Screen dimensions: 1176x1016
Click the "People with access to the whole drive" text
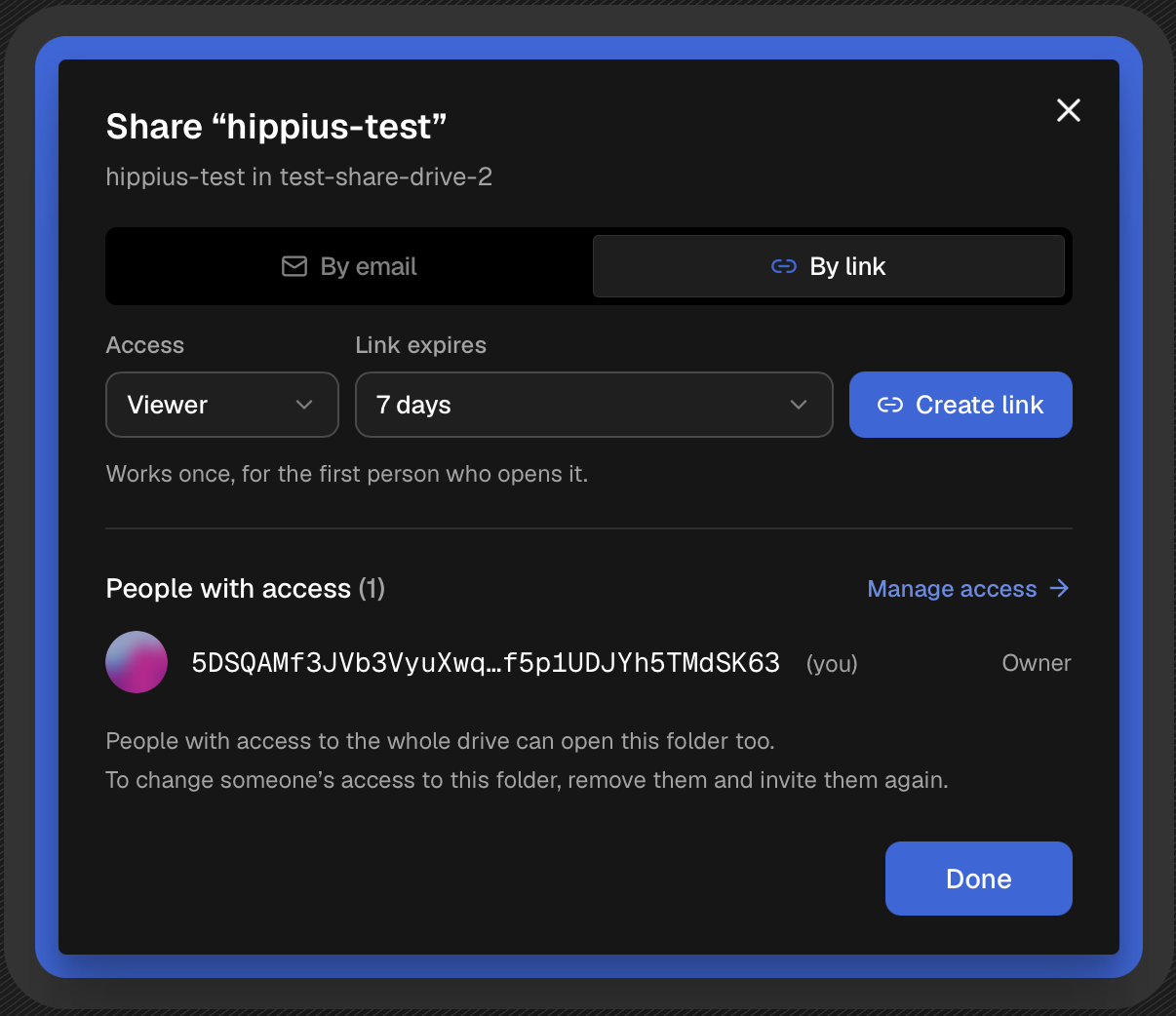(x=440, y=741)
